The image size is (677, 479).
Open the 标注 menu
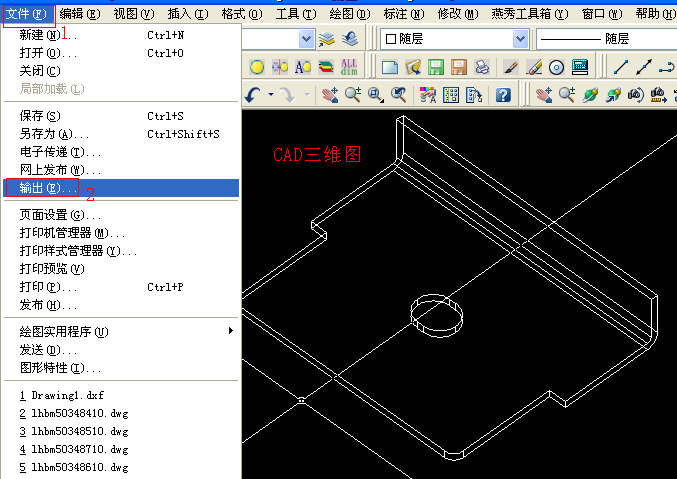(x=404, y=14)
